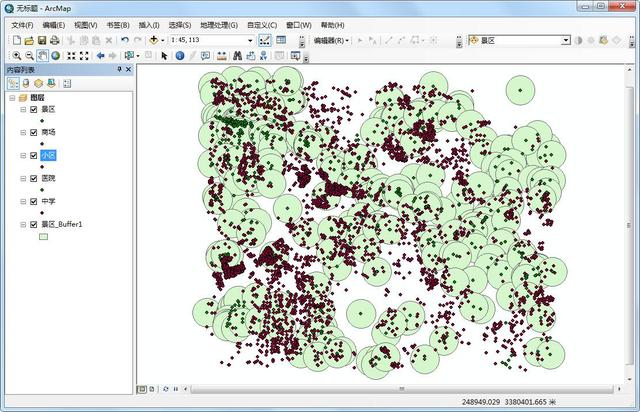This screenshot has width=640, height=412.
Task: Click the Add Data button
Action: (153, 40)
